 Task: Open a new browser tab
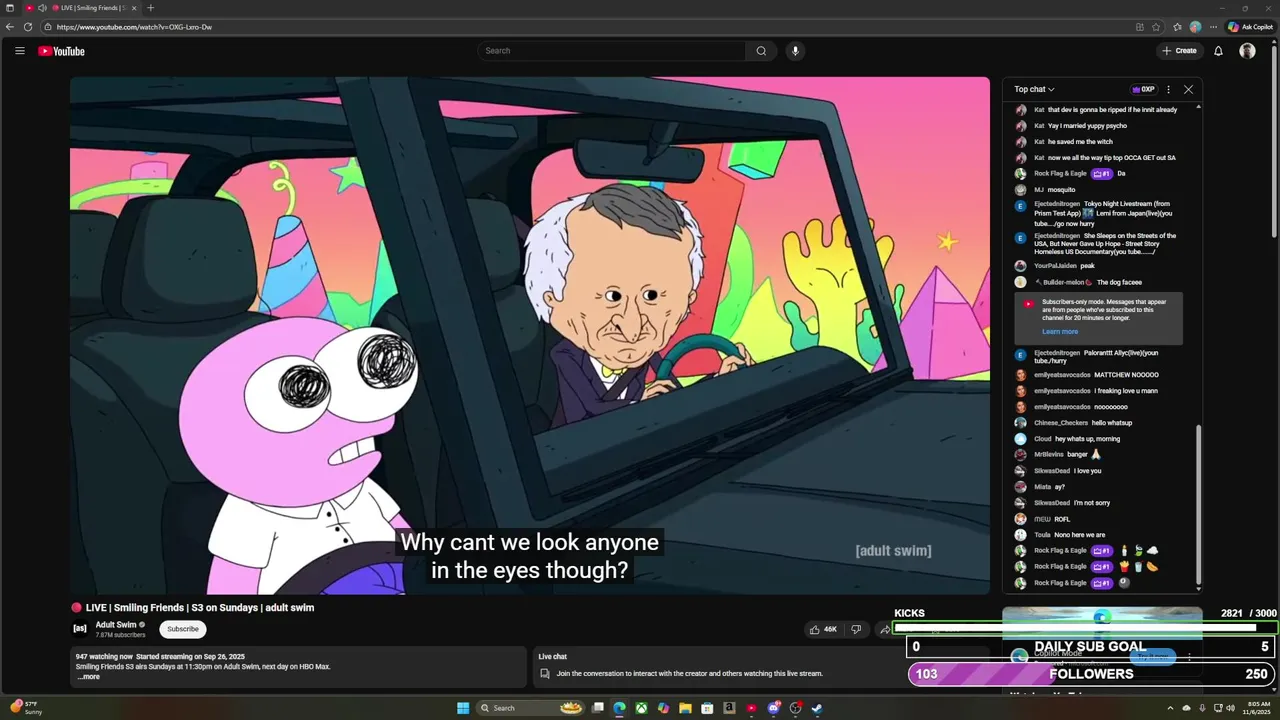point(150,8)
